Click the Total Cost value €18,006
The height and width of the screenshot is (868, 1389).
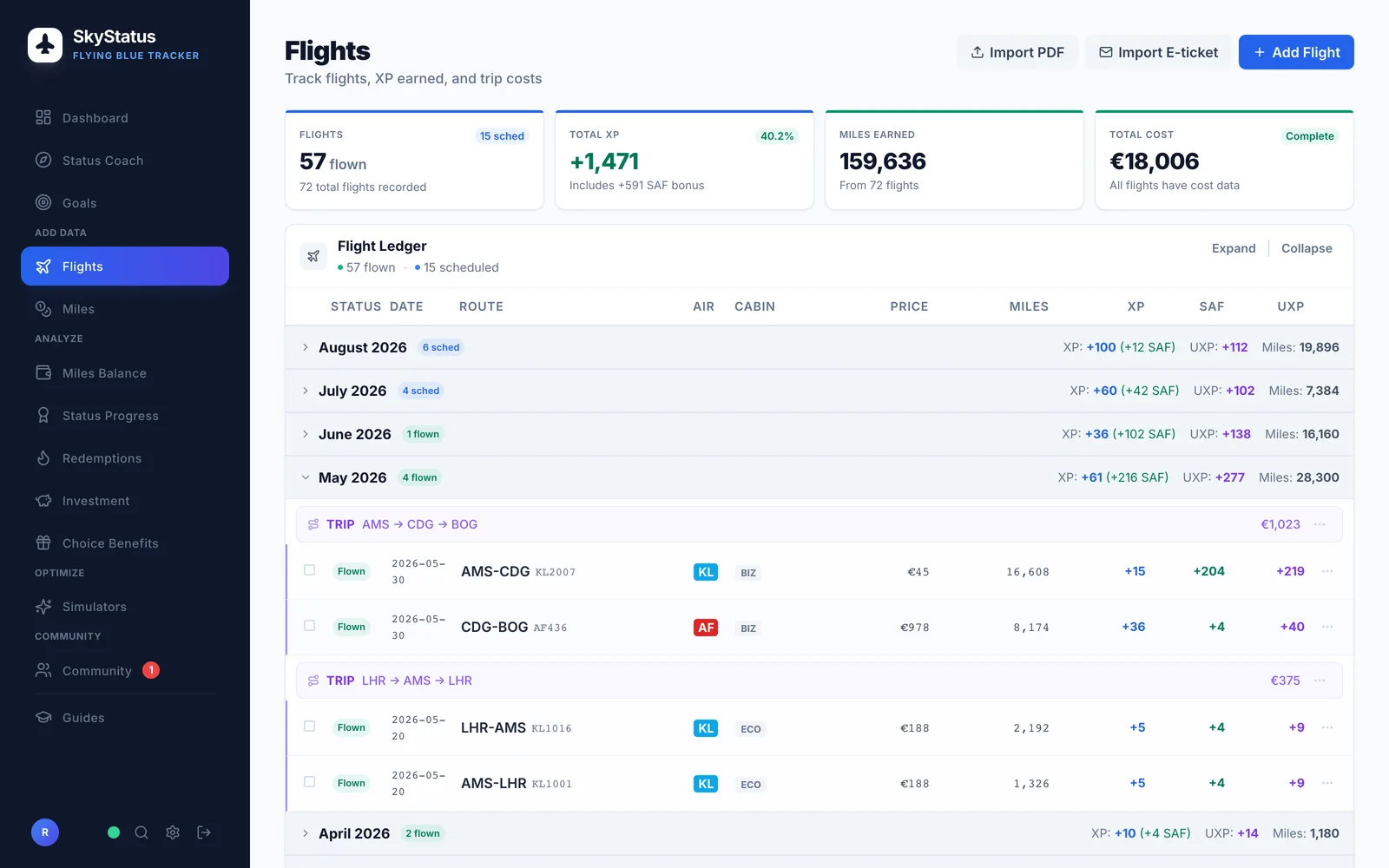pyautogui.click(x=1154, y=161)
